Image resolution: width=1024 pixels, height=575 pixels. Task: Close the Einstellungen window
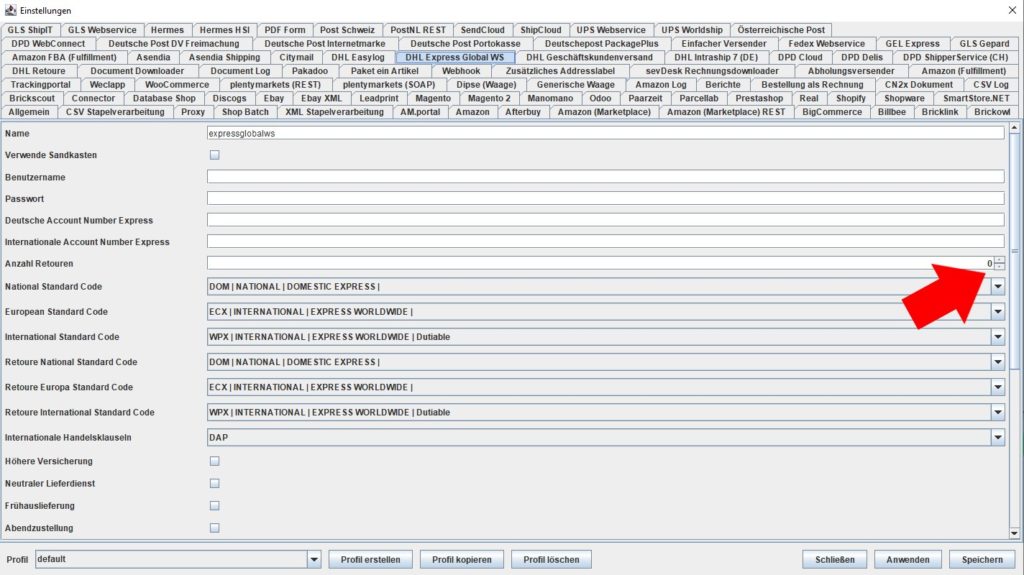click(1012, 10)
